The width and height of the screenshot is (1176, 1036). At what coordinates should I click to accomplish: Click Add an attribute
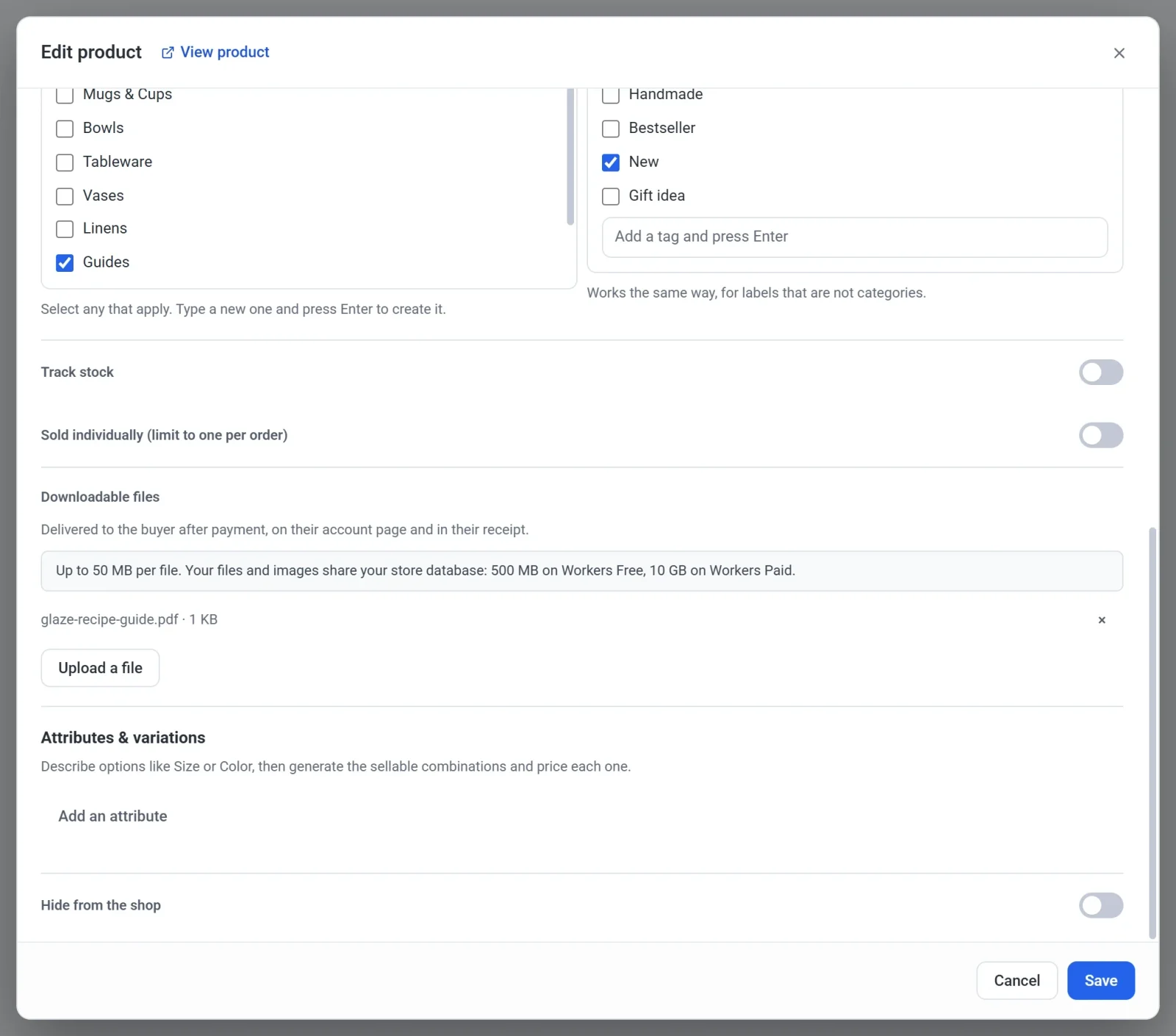click(112, 816)
